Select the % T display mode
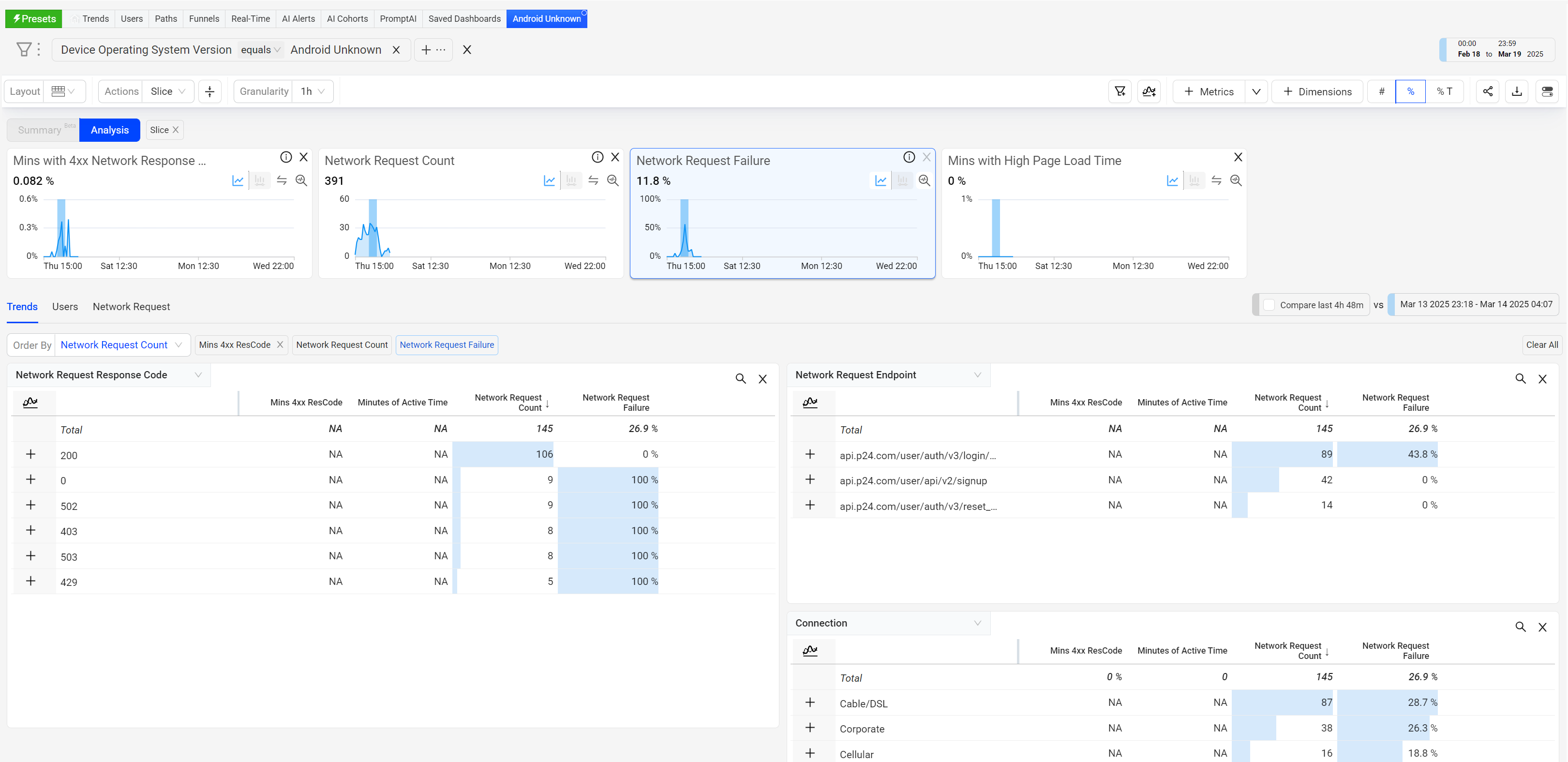Image resolution: width=1568 pixels, height=762 pixels. 1445,91
